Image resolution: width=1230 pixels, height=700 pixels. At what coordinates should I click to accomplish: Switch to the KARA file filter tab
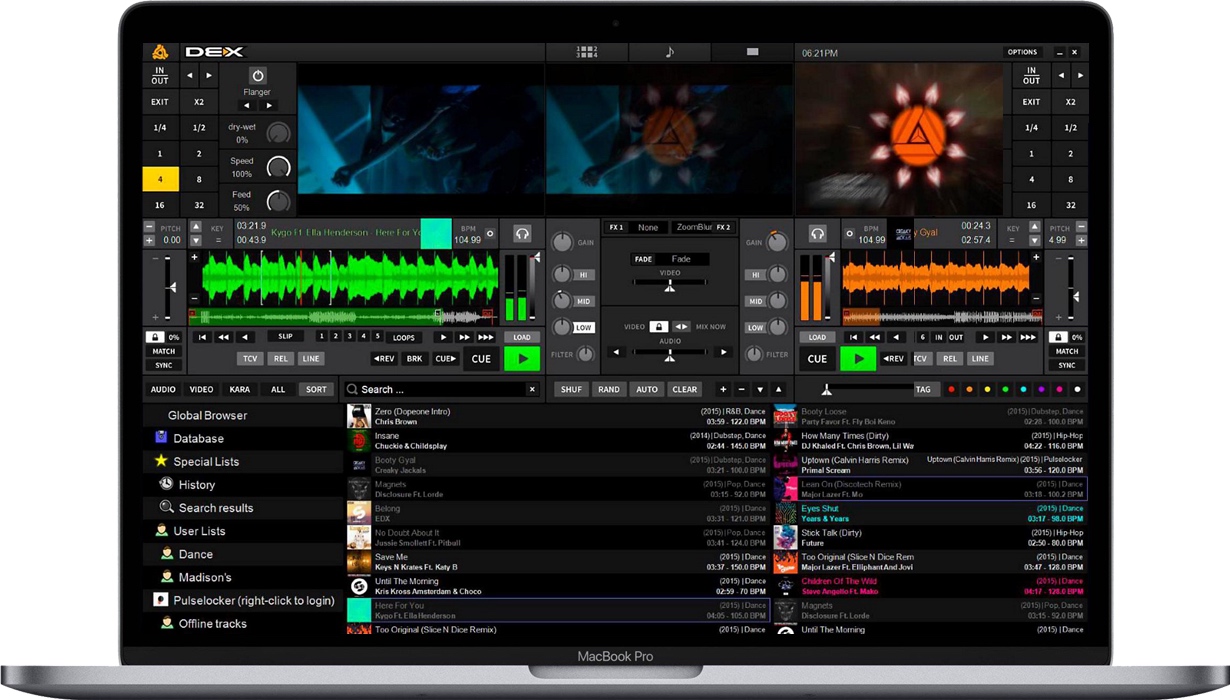click(240, 390)
